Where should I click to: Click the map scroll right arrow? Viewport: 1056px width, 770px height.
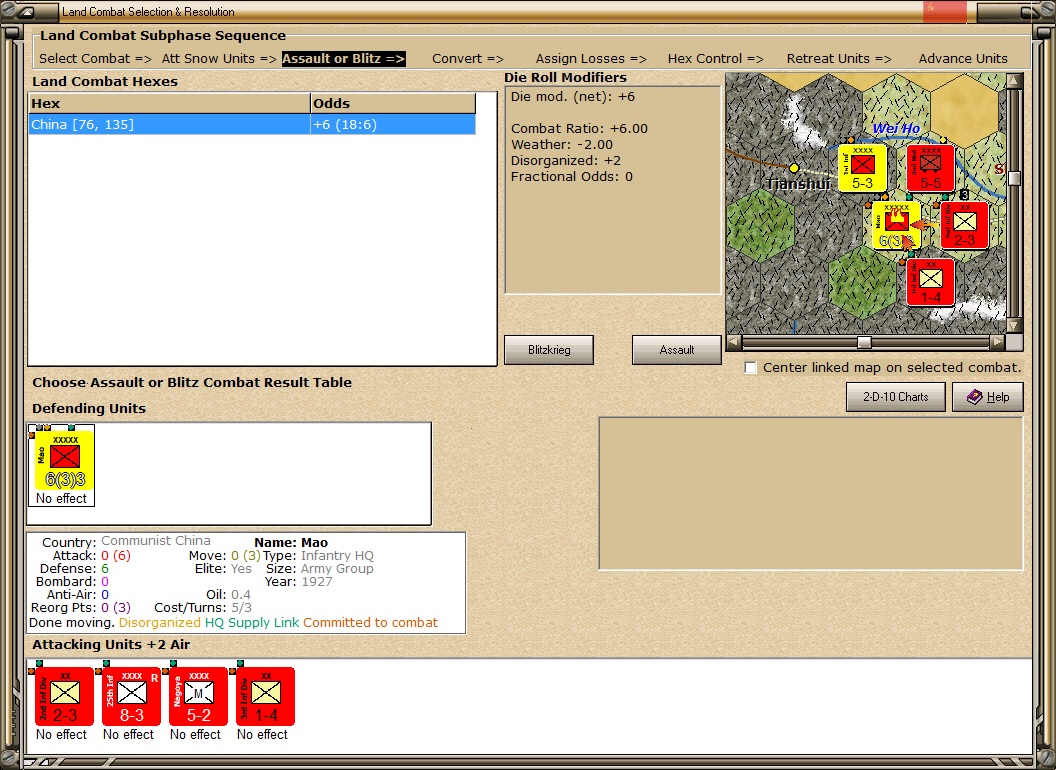point(997,342)
